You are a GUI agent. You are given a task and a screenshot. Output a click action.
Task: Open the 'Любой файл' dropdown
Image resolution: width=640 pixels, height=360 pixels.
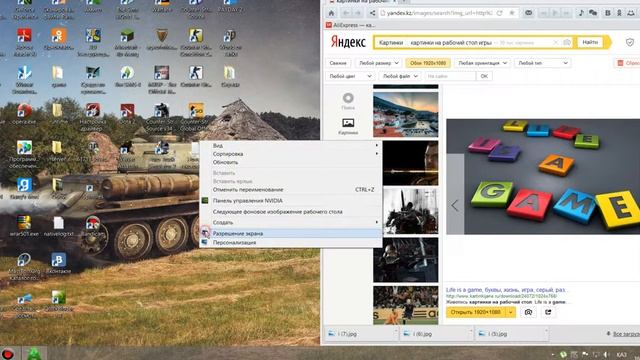(400, 76)
